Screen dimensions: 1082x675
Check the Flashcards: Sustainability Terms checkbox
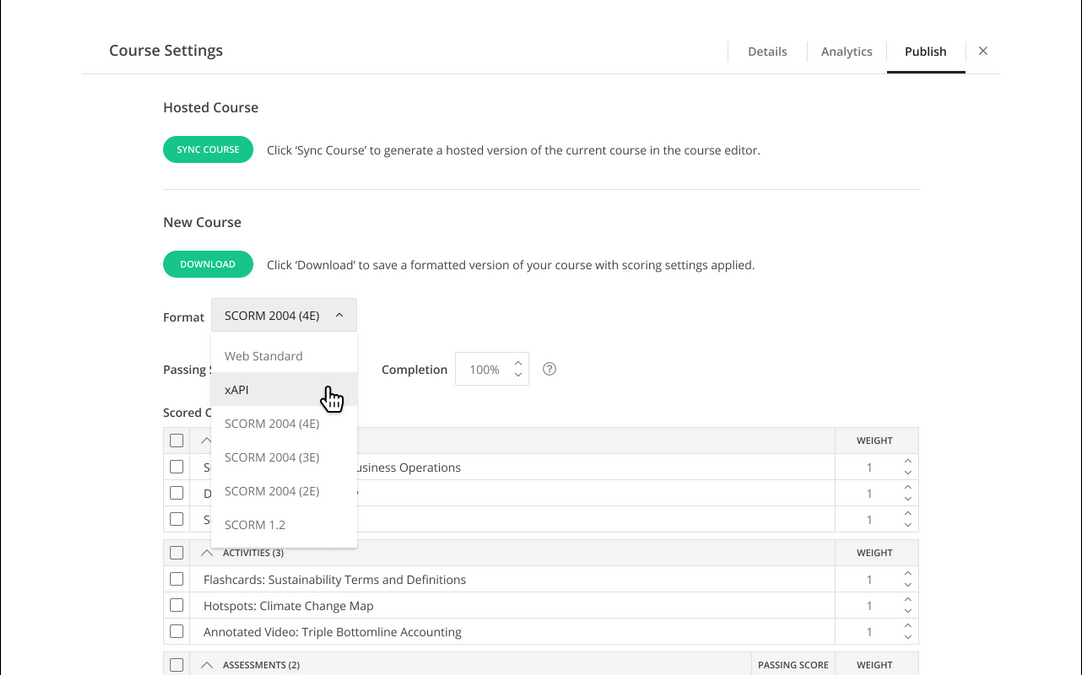pos(177,579)
